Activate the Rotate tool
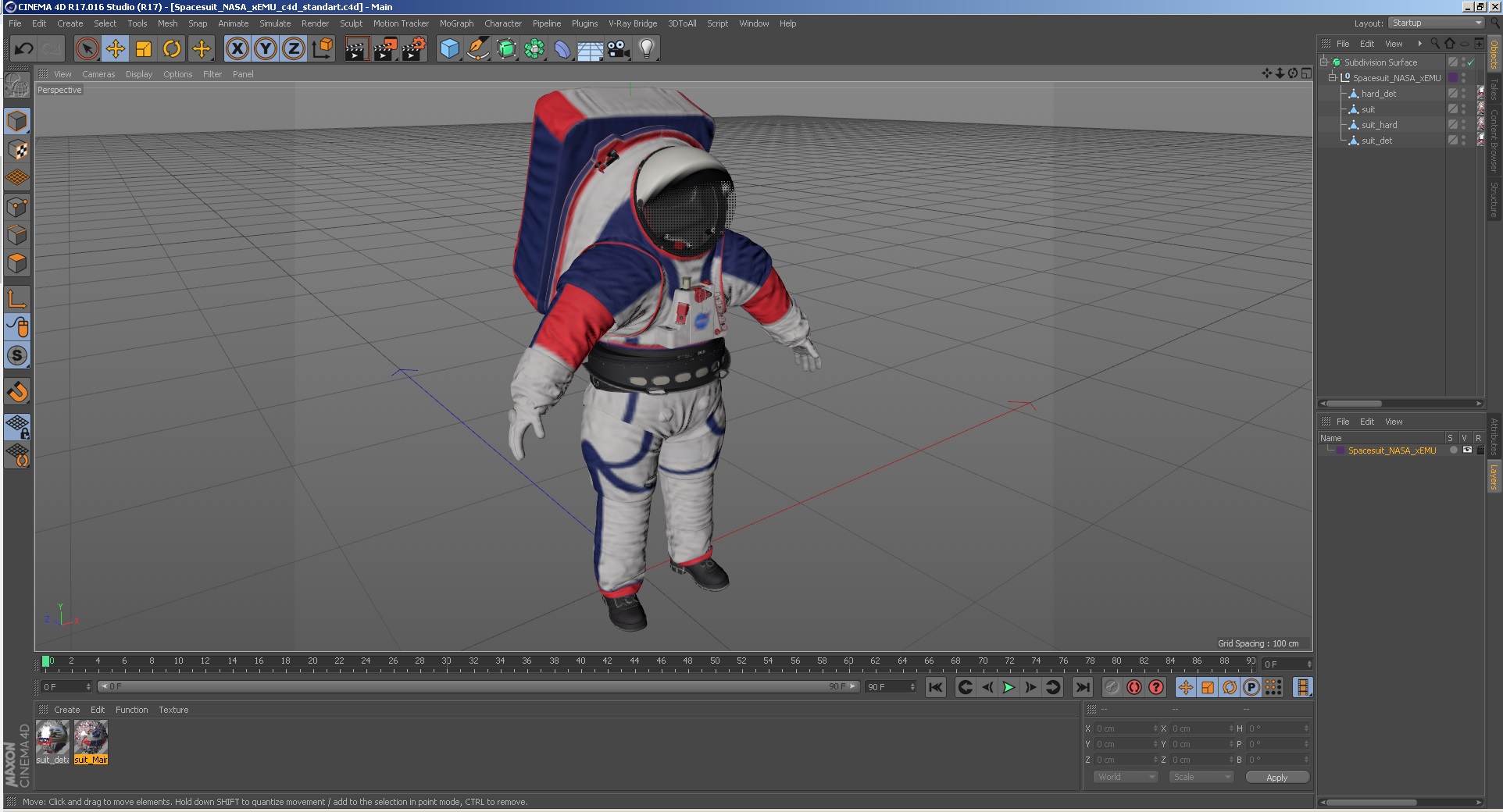Image resolution: width=1503 pixels, height=812 pixels. pos(172,49)
